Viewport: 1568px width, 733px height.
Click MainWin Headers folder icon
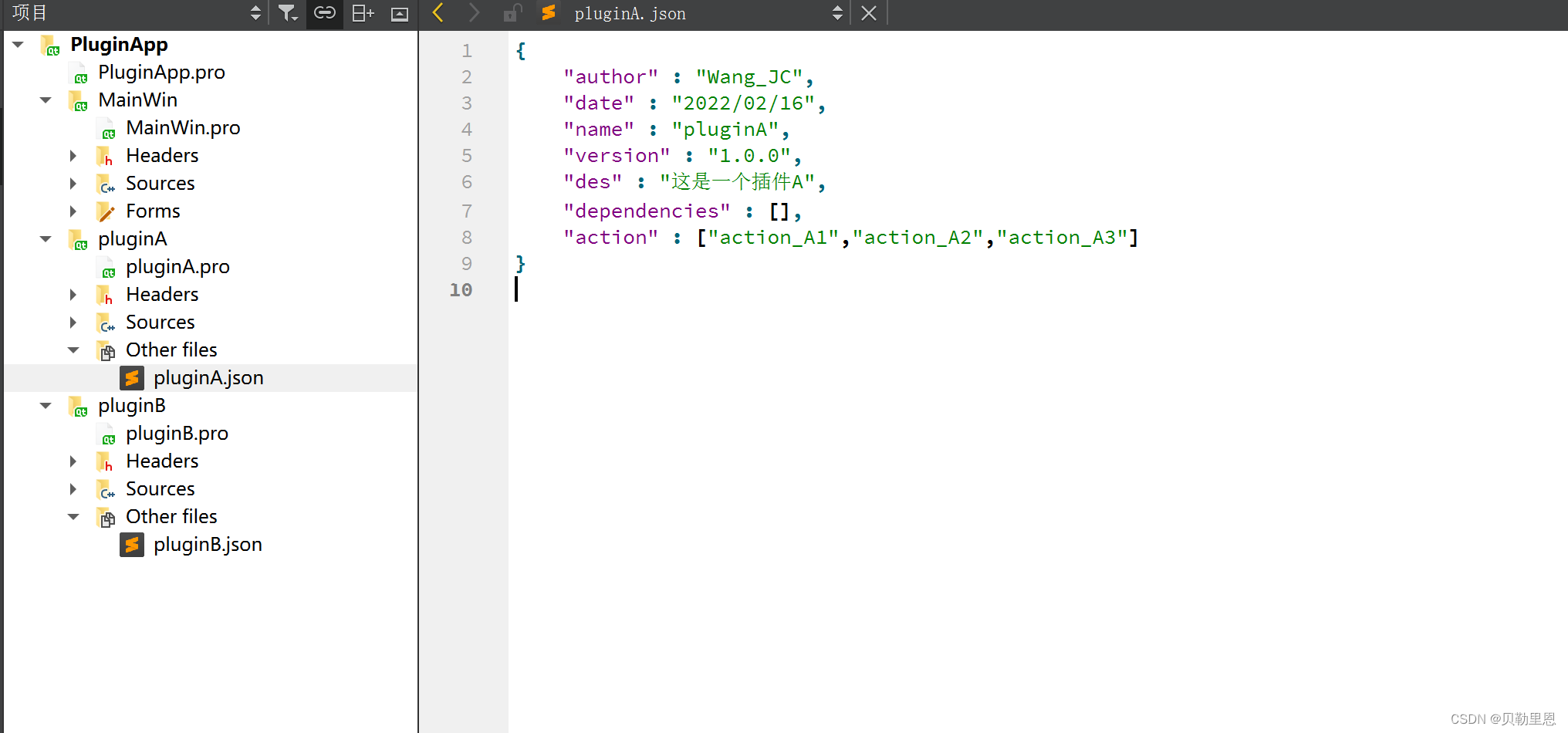pyautogui.click(x=106, y=156)
